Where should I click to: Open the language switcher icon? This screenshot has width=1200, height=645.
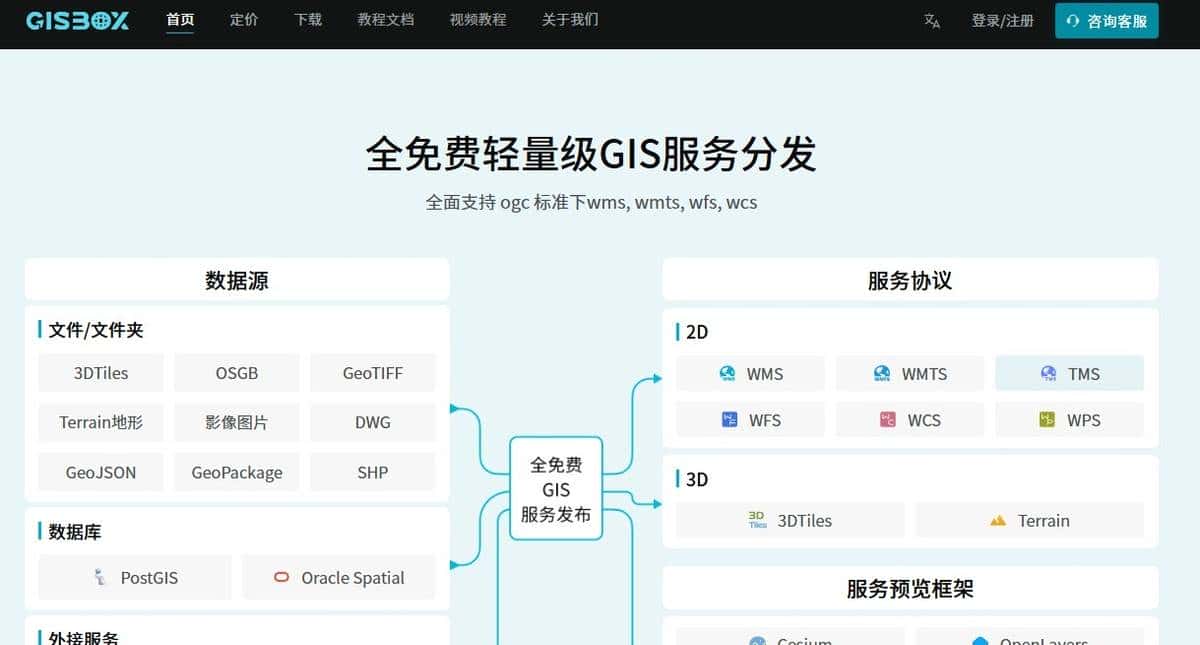pos(931,21)
